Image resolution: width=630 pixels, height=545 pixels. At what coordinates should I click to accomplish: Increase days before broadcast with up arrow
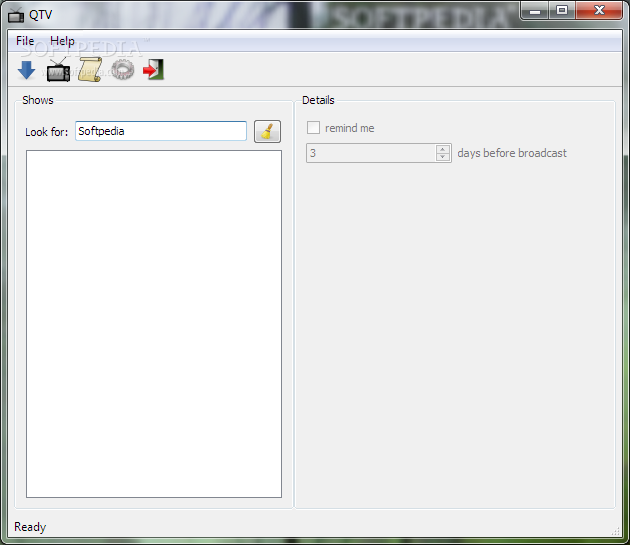coord(443,149)
